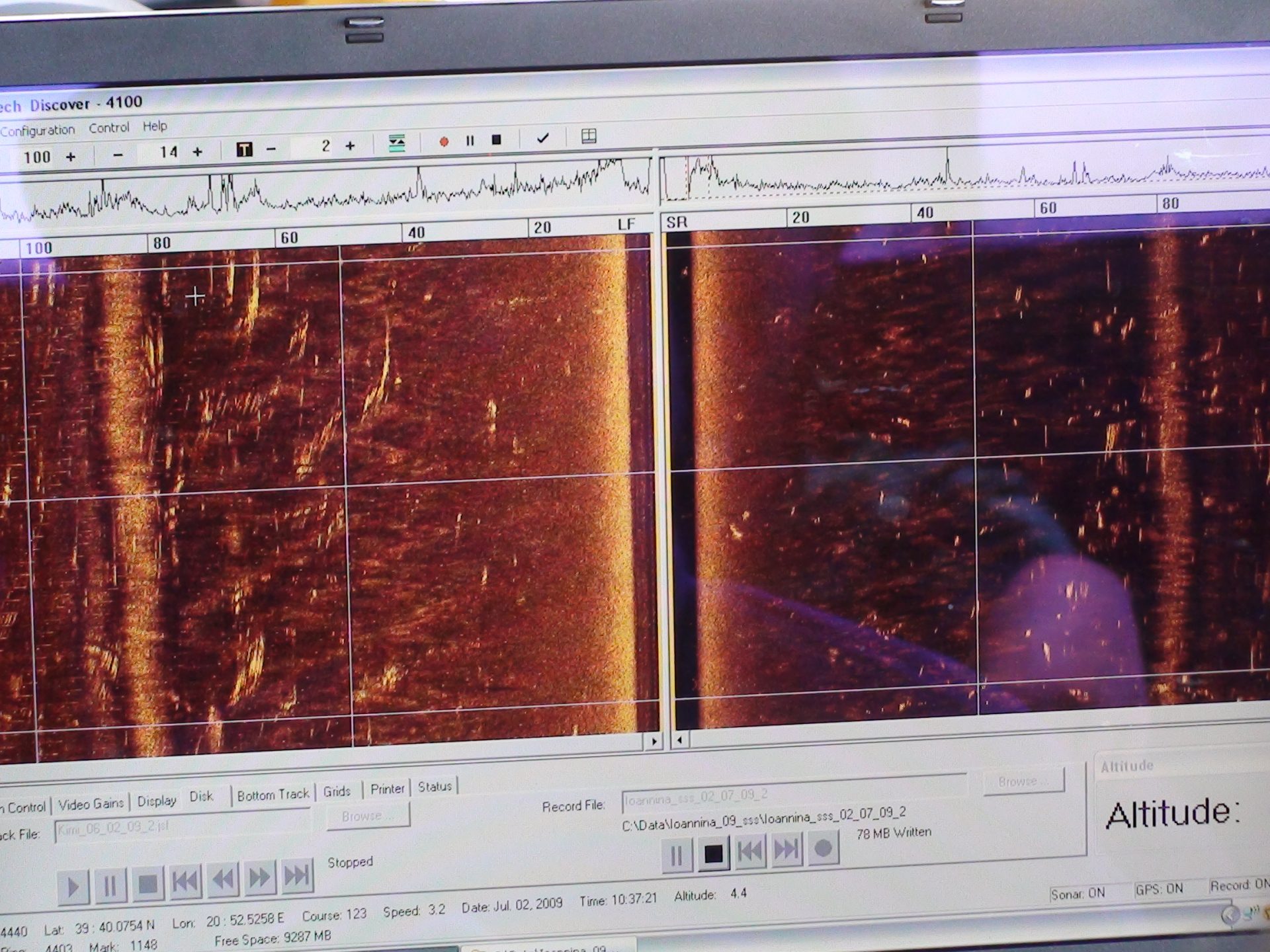Click the black T threshold icon

244,149
